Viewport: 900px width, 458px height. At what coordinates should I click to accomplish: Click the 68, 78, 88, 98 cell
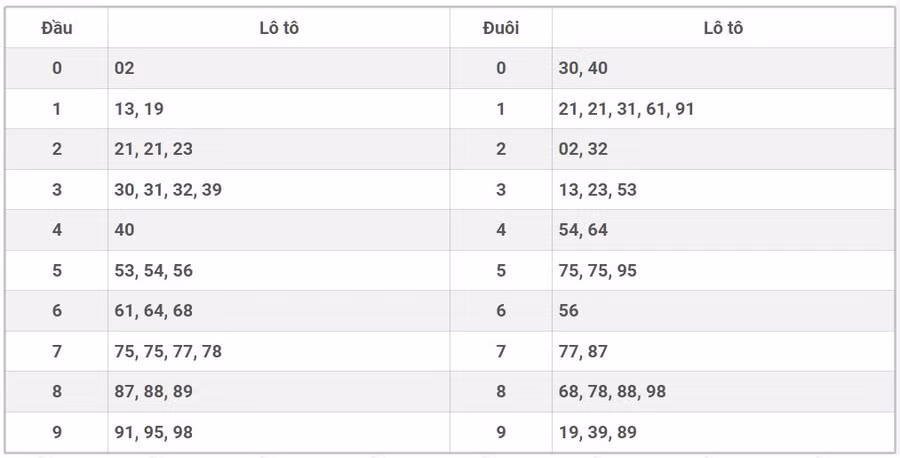click(612, 392)
